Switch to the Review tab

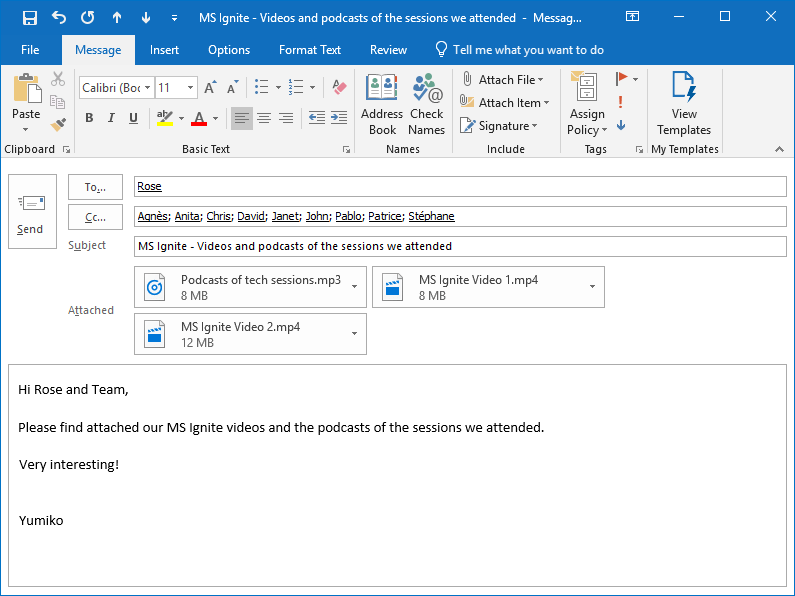[388, 50]
